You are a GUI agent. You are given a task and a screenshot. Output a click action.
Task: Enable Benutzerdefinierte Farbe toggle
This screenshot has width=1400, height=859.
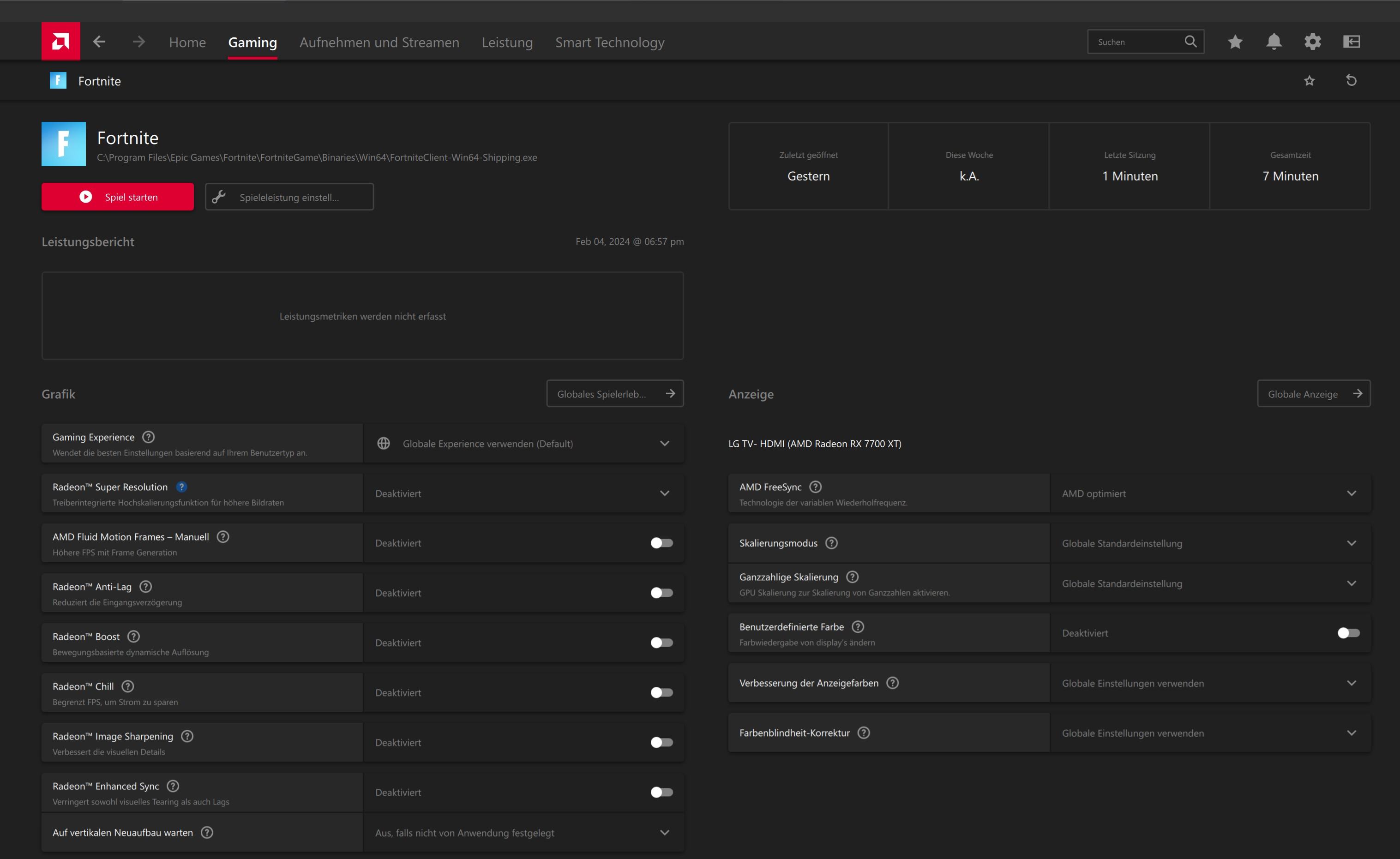(1349, 633)
